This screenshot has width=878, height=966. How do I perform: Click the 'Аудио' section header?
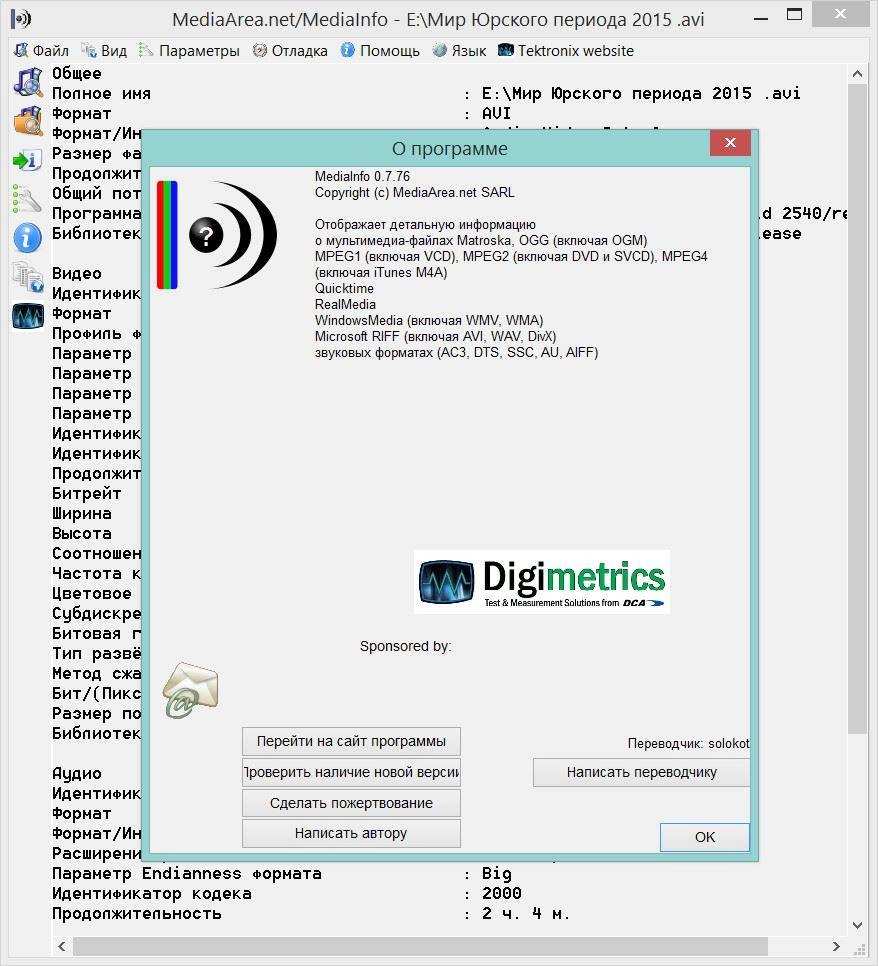click(76, 774)
